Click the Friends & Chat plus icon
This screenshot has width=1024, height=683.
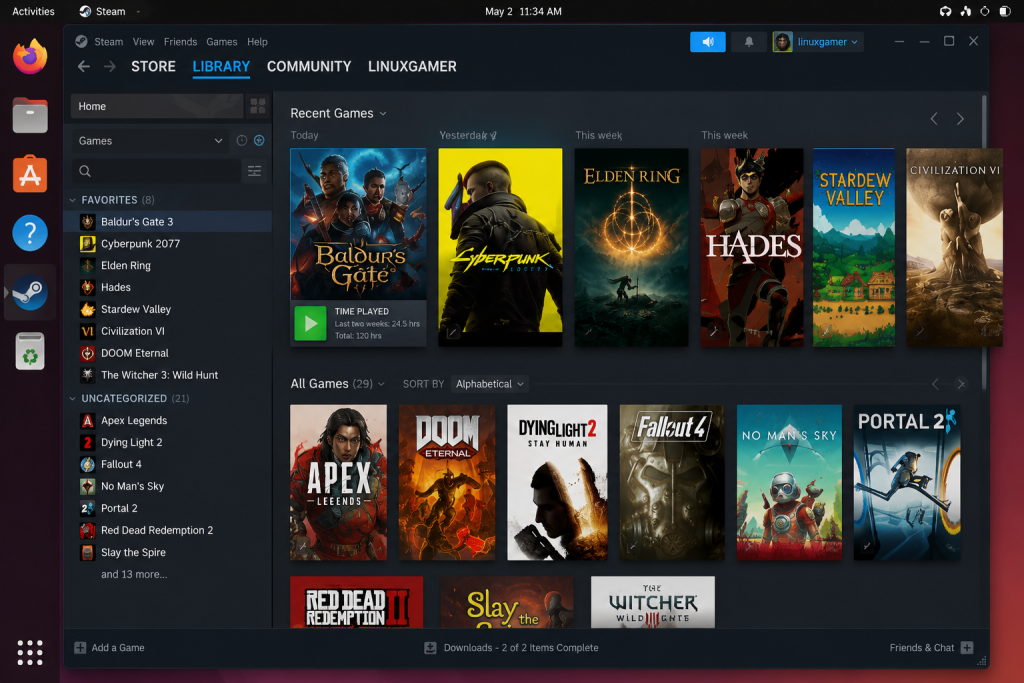(967, 648)
